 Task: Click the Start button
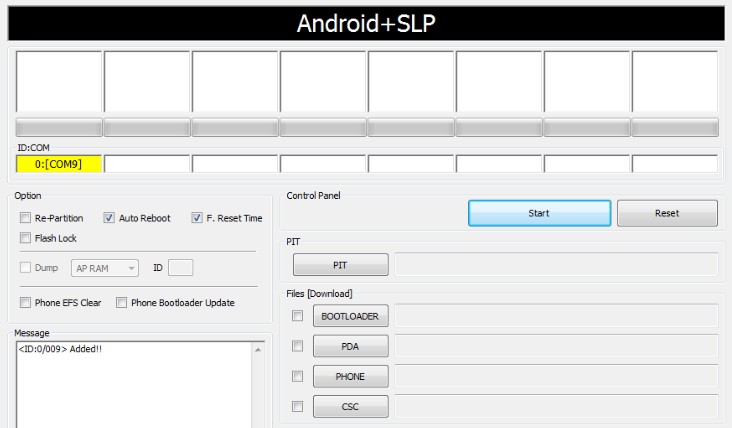click(539, 213)
